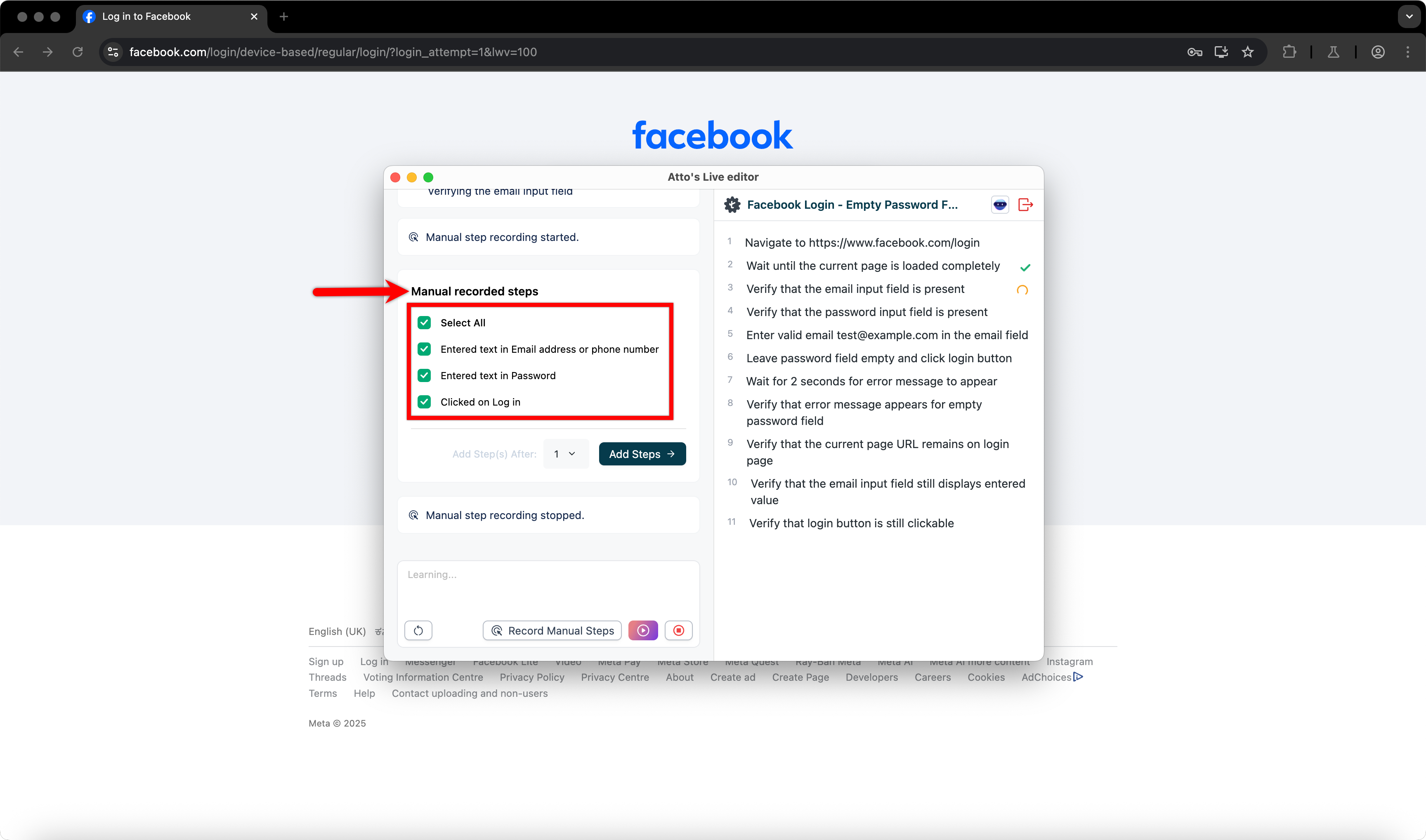Click the Add Steps button
Viewport: 1426px width, 840px height.
(642, 454)
